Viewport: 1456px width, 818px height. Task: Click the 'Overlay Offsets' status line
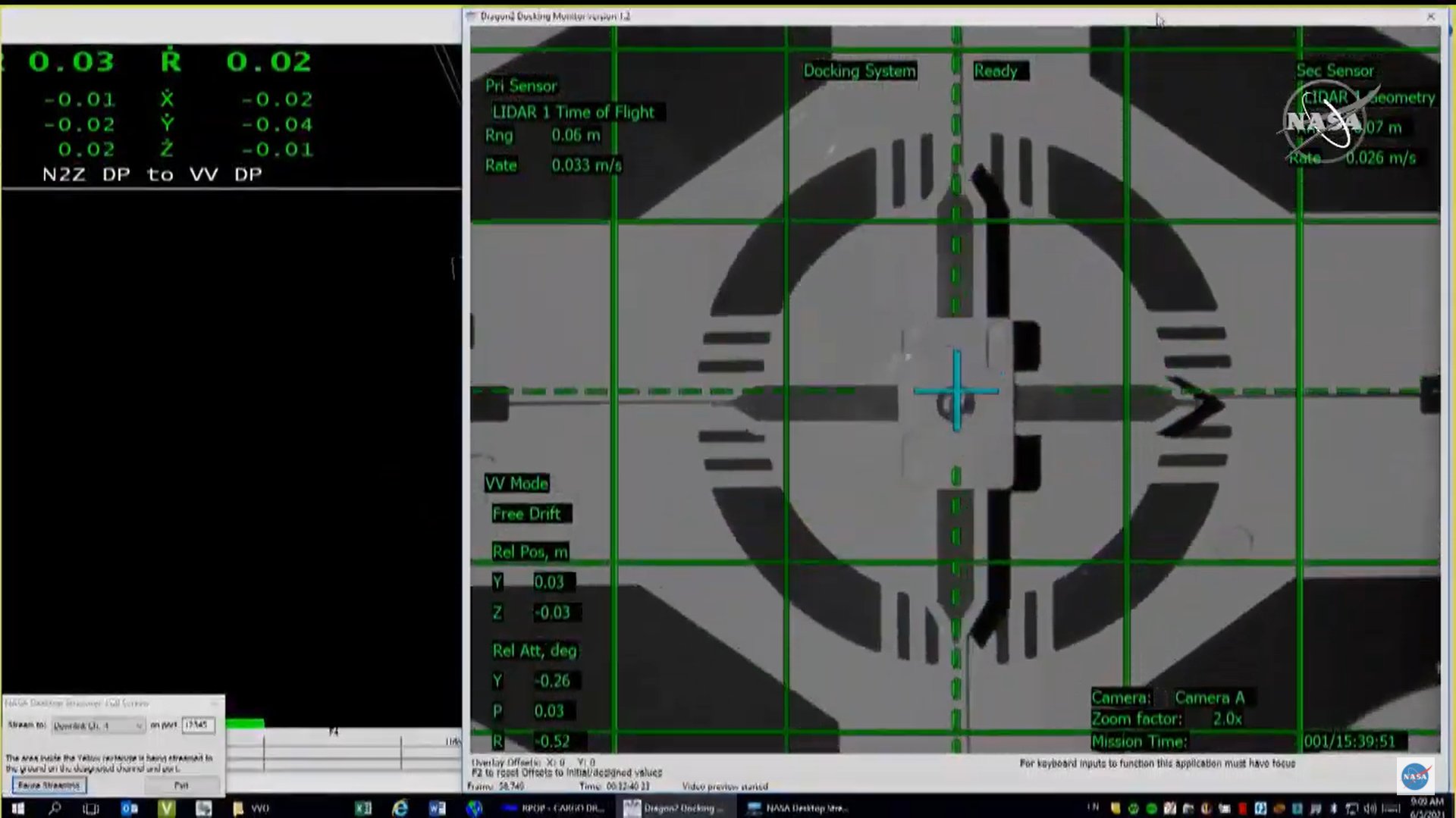click(x=533, y=762)
